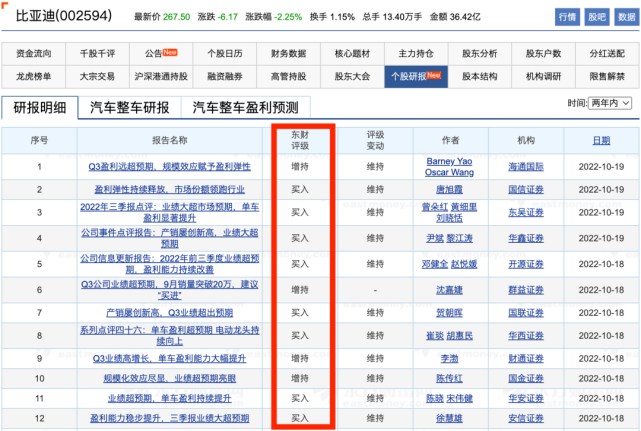Viewport: 641px width, 431px height.
Task: Go to 股东大会
Action: click(x=352, y=76)
